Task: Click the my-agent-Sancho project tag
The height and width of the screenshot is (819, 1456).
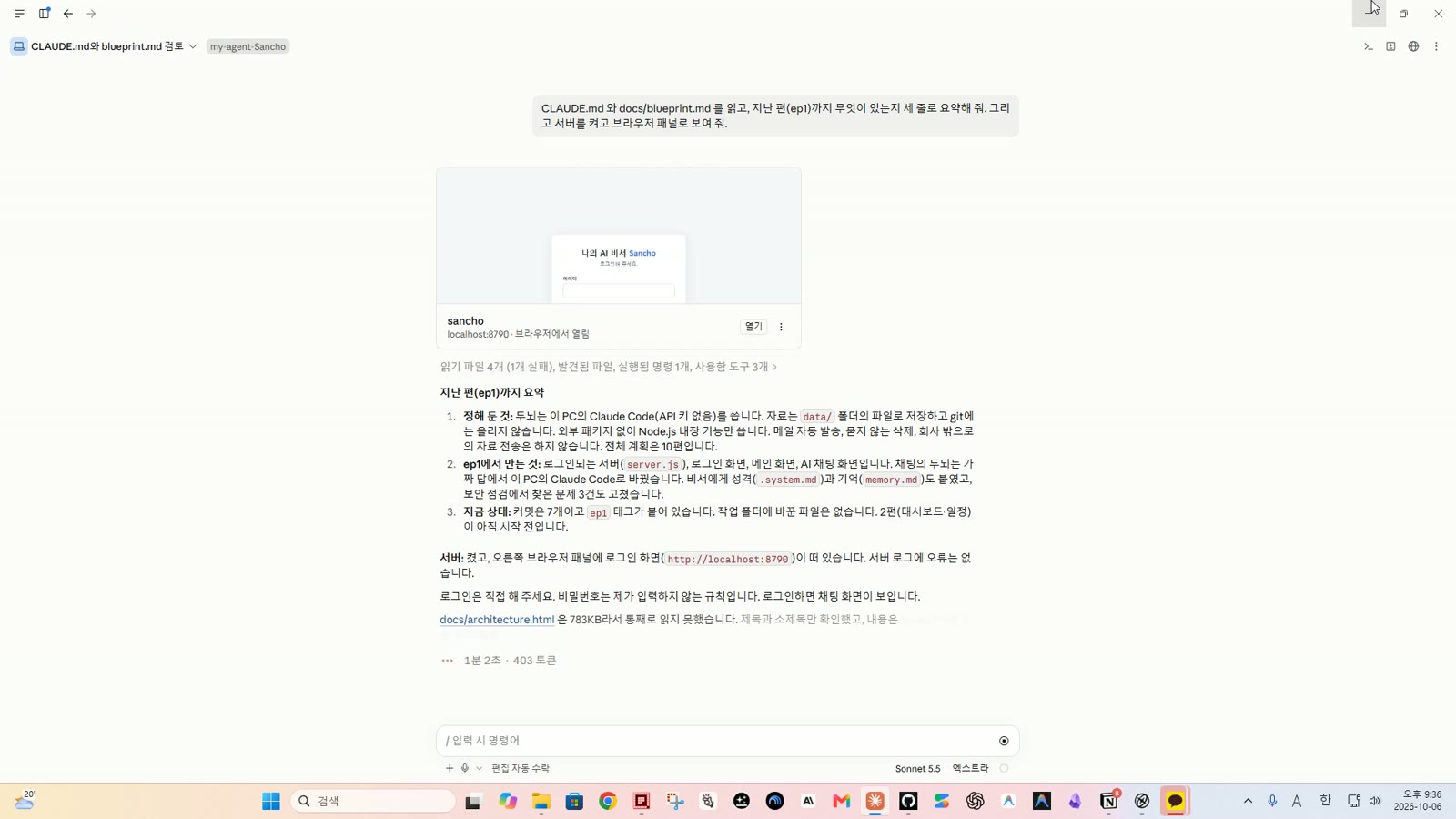Action: click(x=248, y=46)
